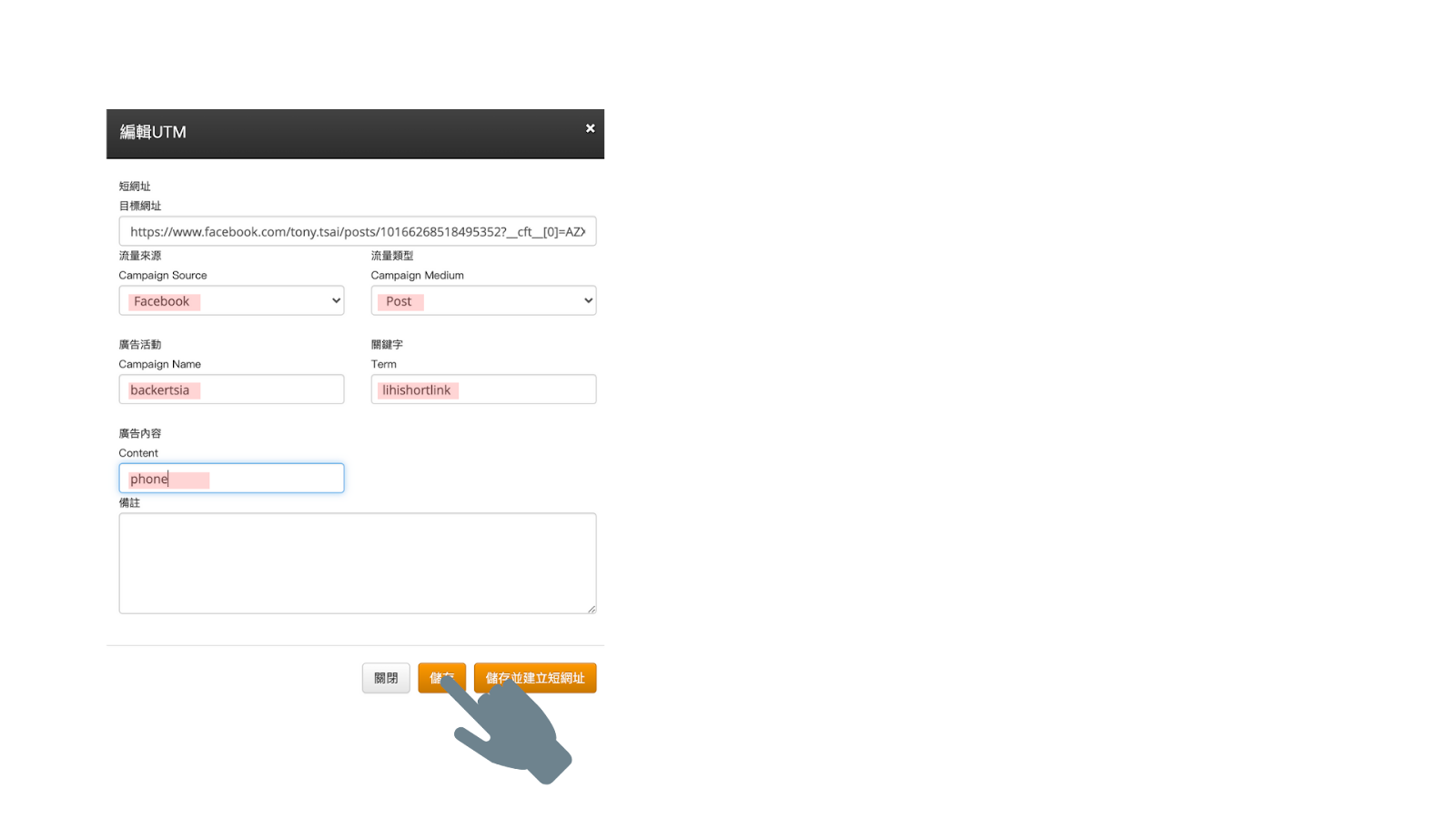Open the Campaign Medium dropdown showing Post

coord(483,300)
